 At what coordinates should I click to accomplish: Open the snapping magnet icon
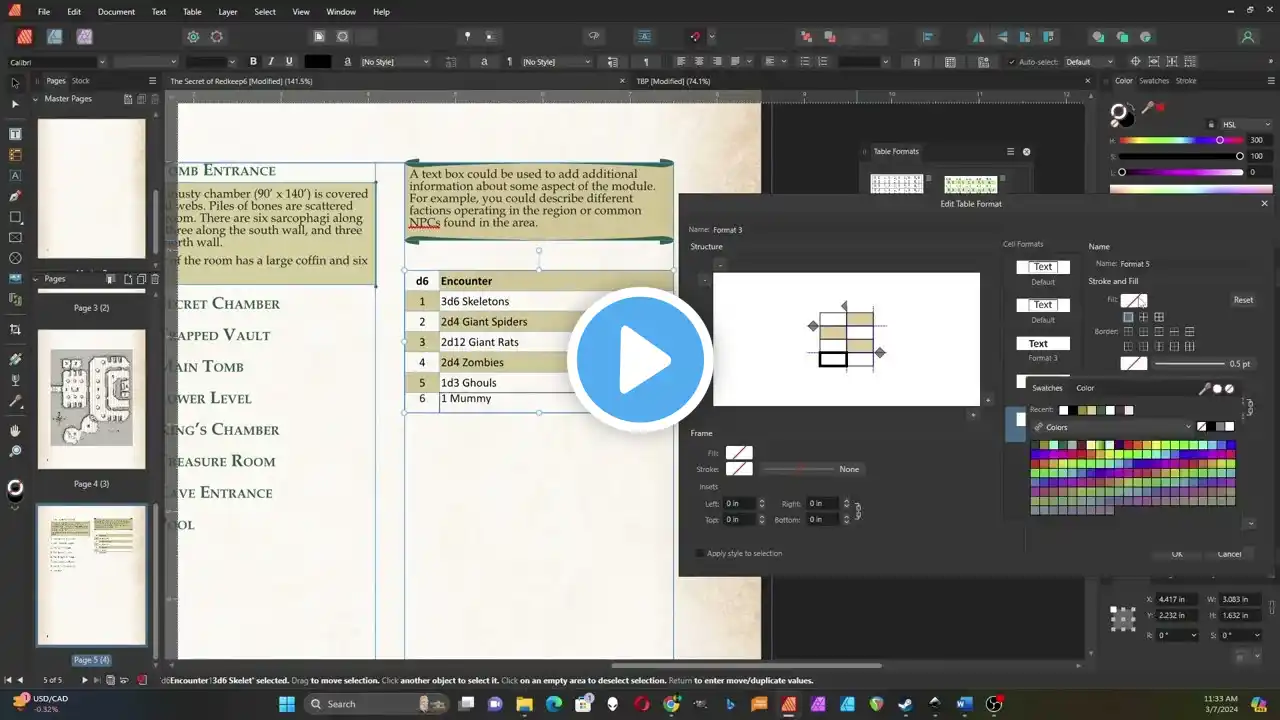click(x=696, y=37)
